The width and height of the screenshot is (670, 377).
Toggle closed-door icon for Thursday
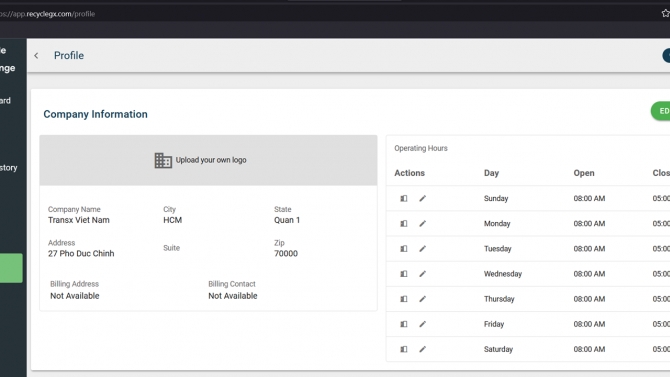(x=403, y=299)
